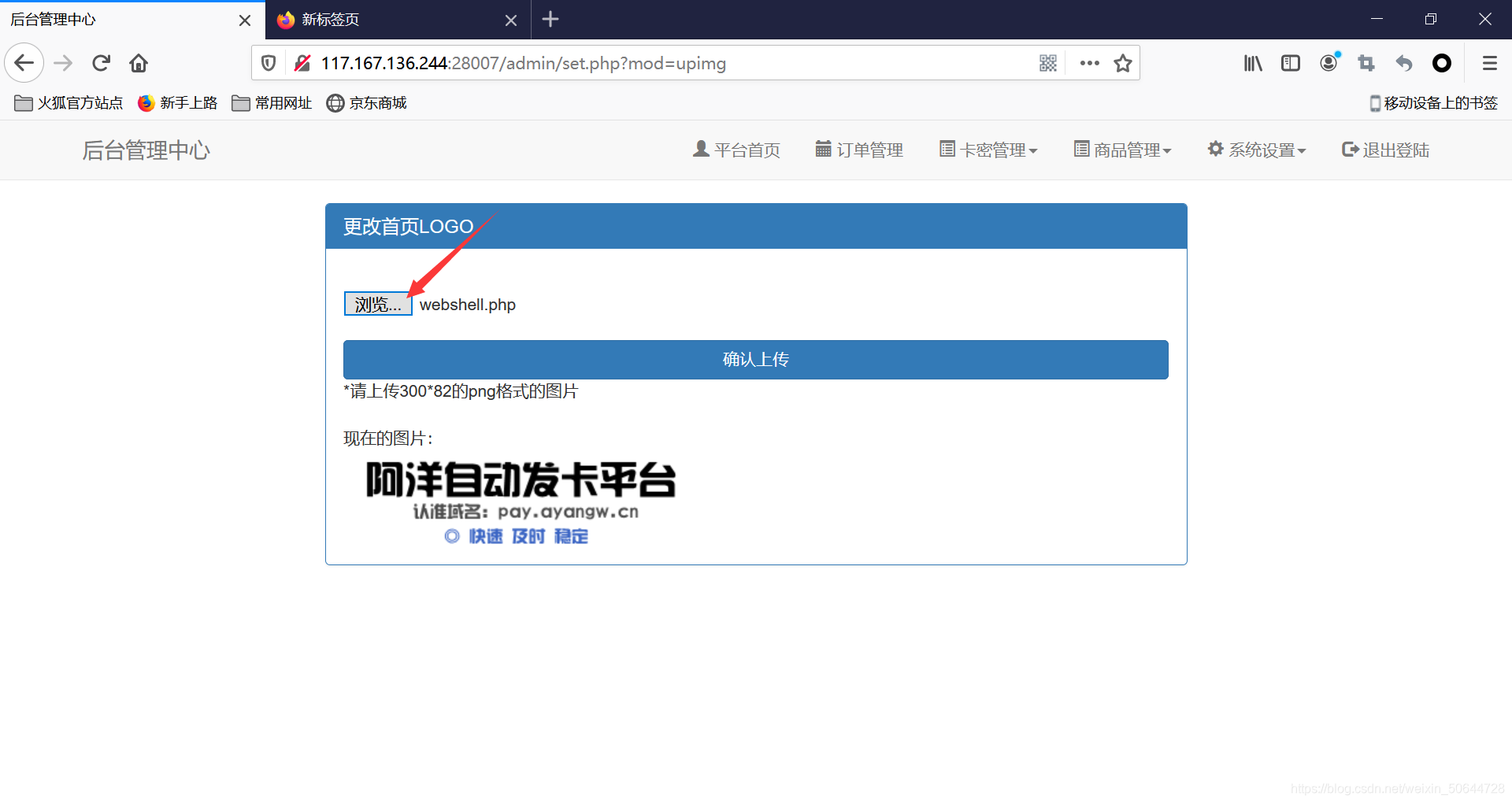Image resolution: width=1512 pixels, height=803 pixels.
Task: Open the 常用网址 bookmark folder
Action: 272,103
